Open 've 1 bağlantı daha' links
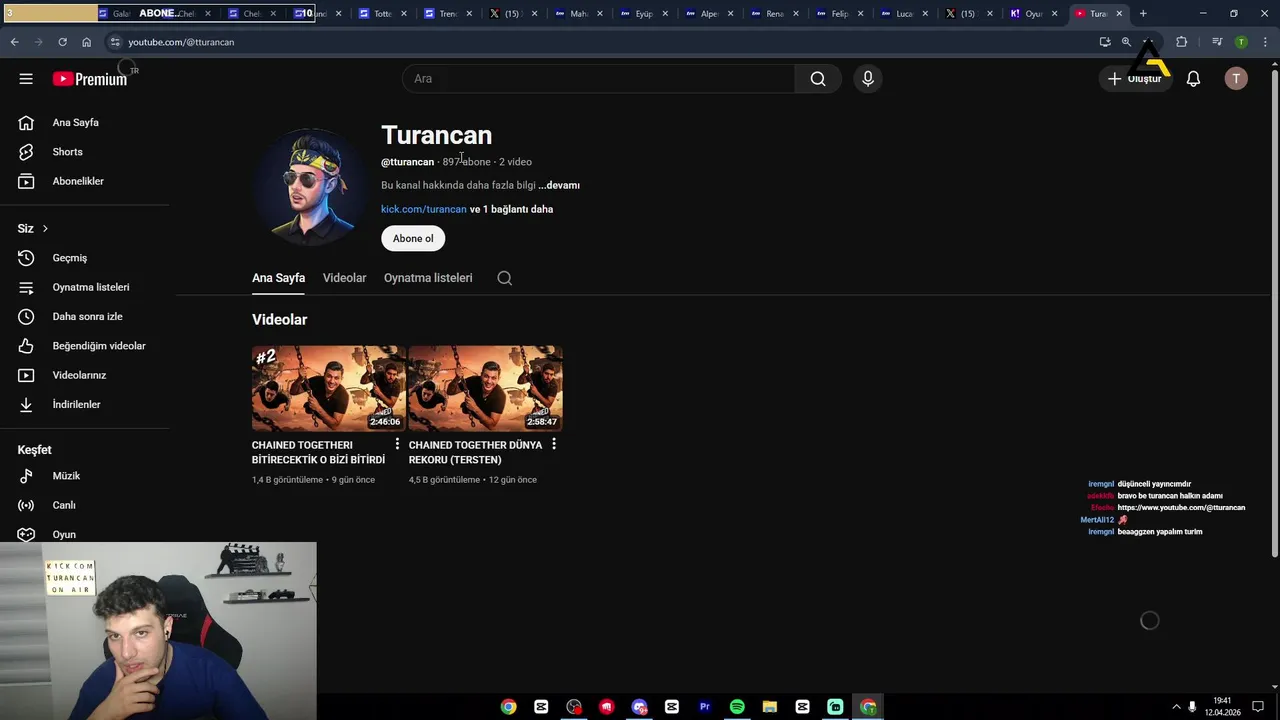The height and width of the screenshot is (720, 1280). click(x=511, y=209)
